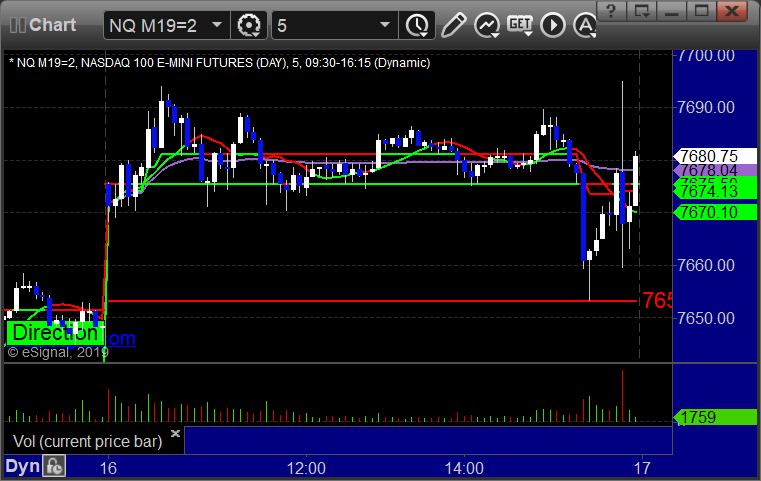Image resolution: width=761 pixels, height=481 pixels.
Task: Maximize the chart window
Action: click(701, 11)
